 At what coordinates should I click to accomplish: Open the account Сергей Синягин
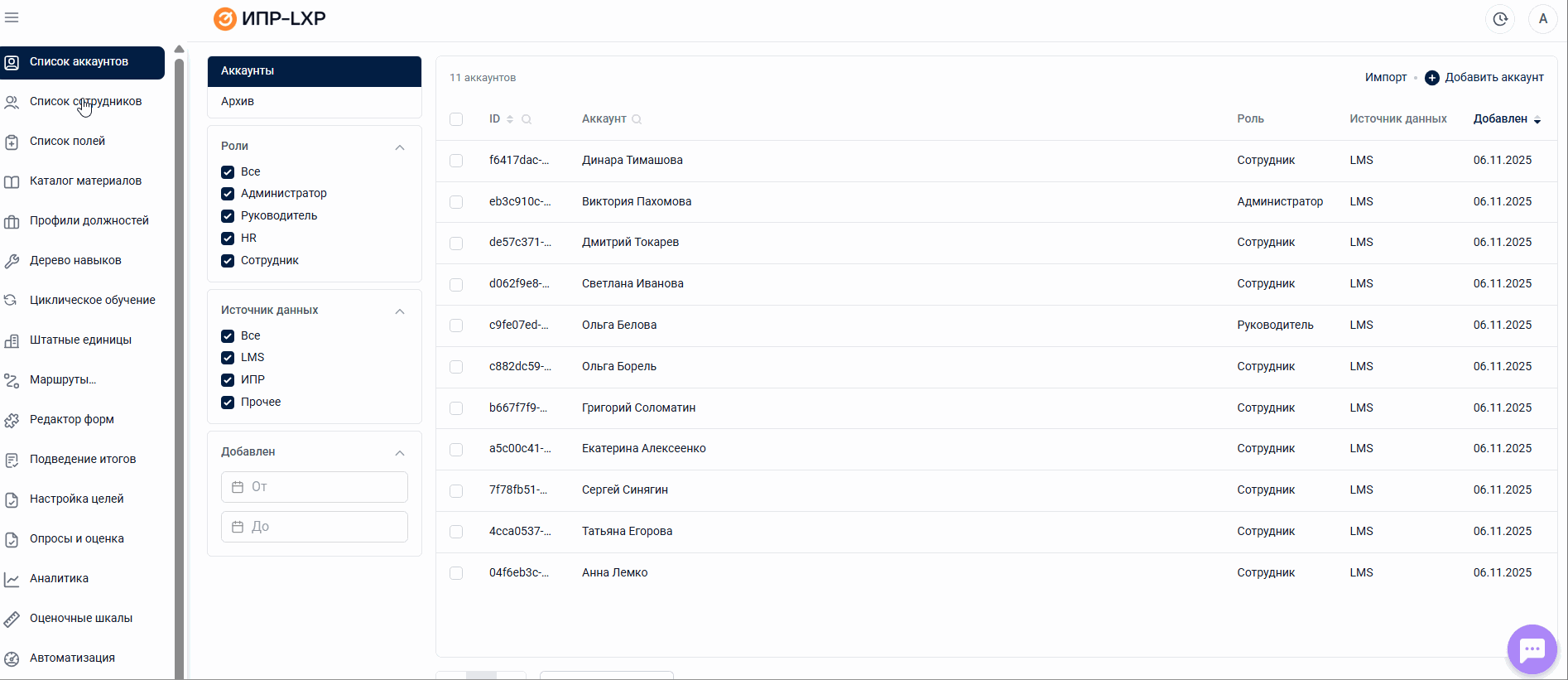coord(625,490)
